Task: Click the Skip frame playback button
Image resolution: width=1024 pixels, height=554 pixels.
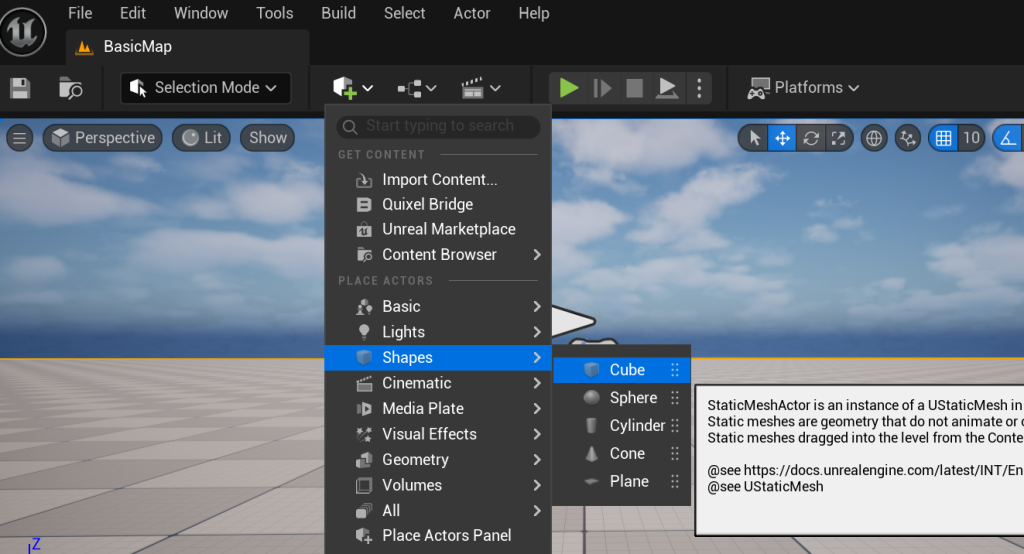Action: click(601, 88)
